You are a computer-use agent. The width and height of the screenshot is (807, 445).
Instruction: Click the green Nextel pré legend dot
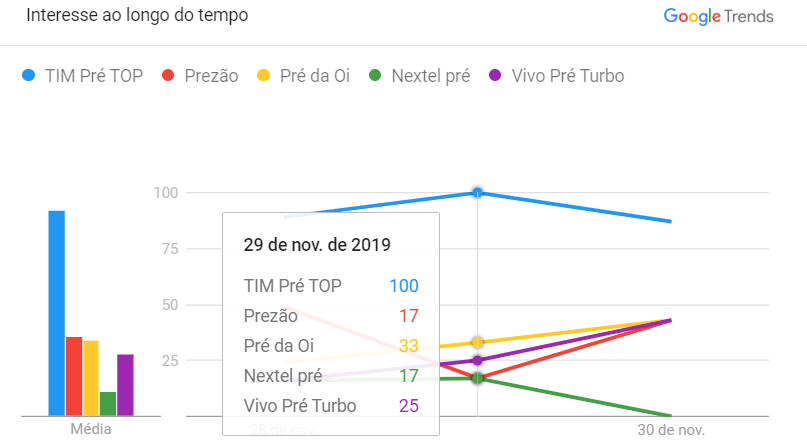coord(375,75)
